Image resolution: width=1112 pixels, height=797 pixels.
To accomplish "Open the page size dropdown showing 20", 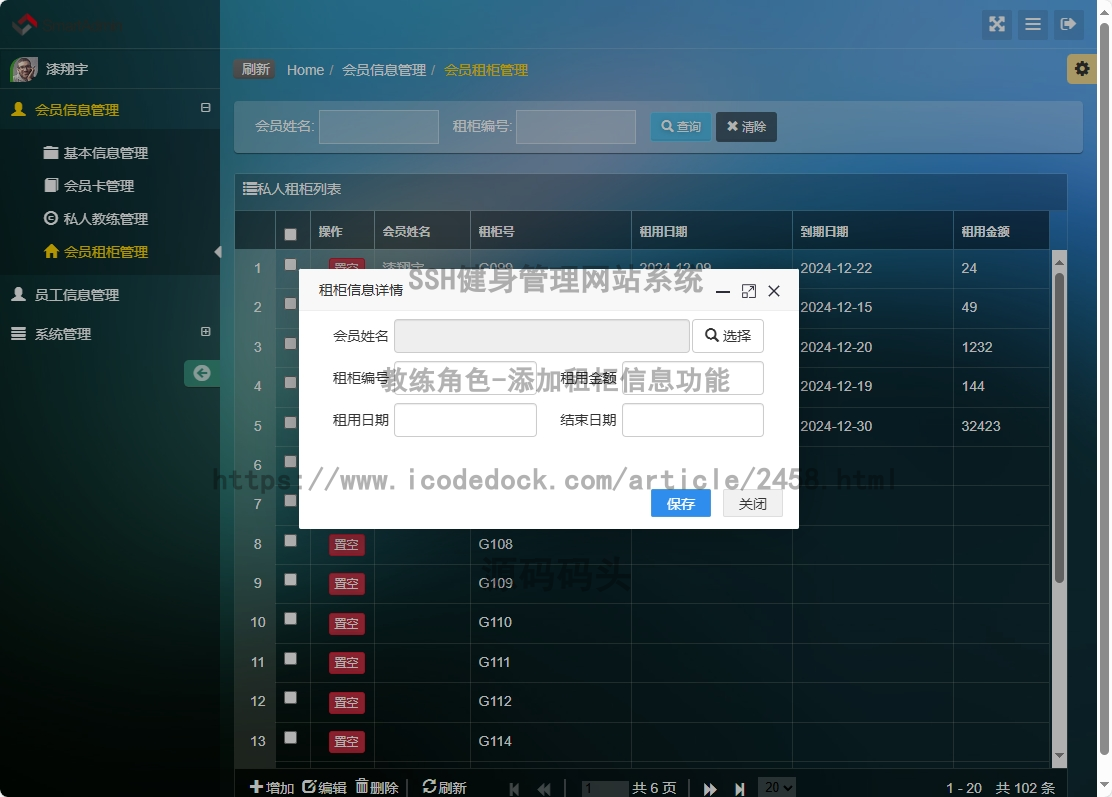I will coord(776,787).
